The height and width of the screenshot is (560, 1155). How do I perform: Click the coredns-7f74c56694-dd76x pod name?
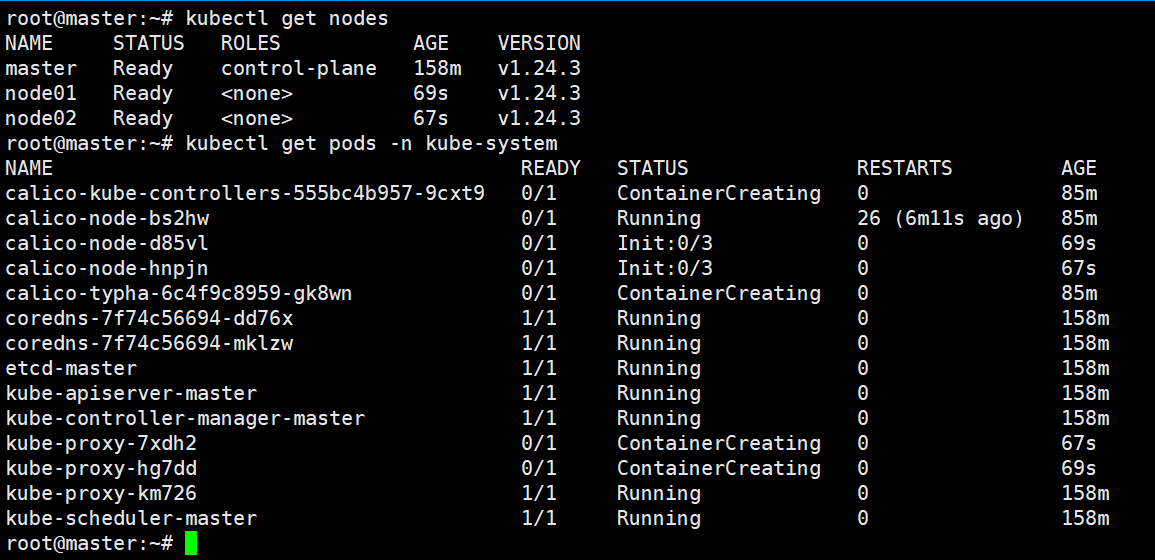click(x=149, y=318)
